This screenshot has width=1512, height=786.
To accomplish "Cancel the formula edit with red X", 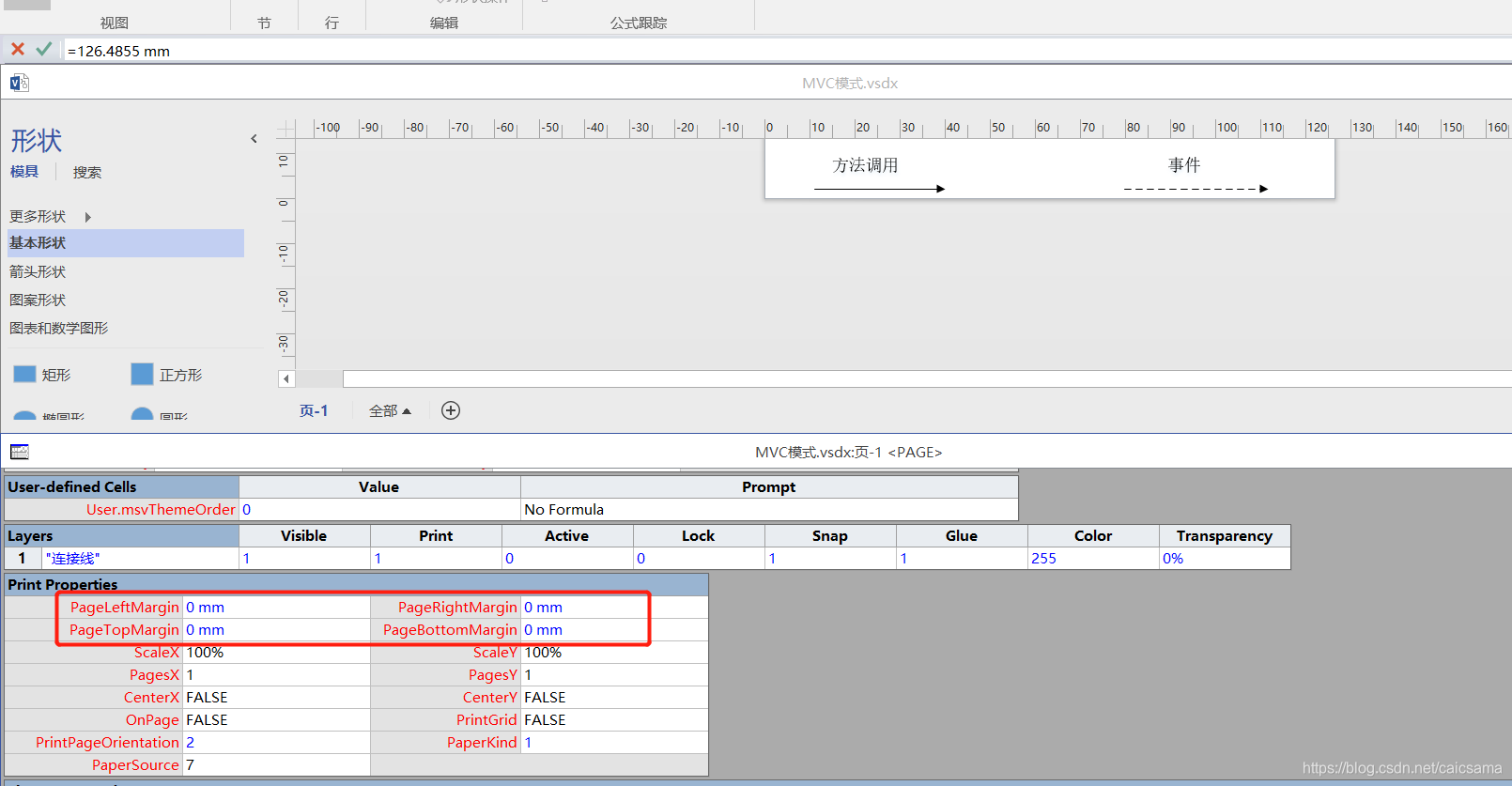I will [18, 49].
